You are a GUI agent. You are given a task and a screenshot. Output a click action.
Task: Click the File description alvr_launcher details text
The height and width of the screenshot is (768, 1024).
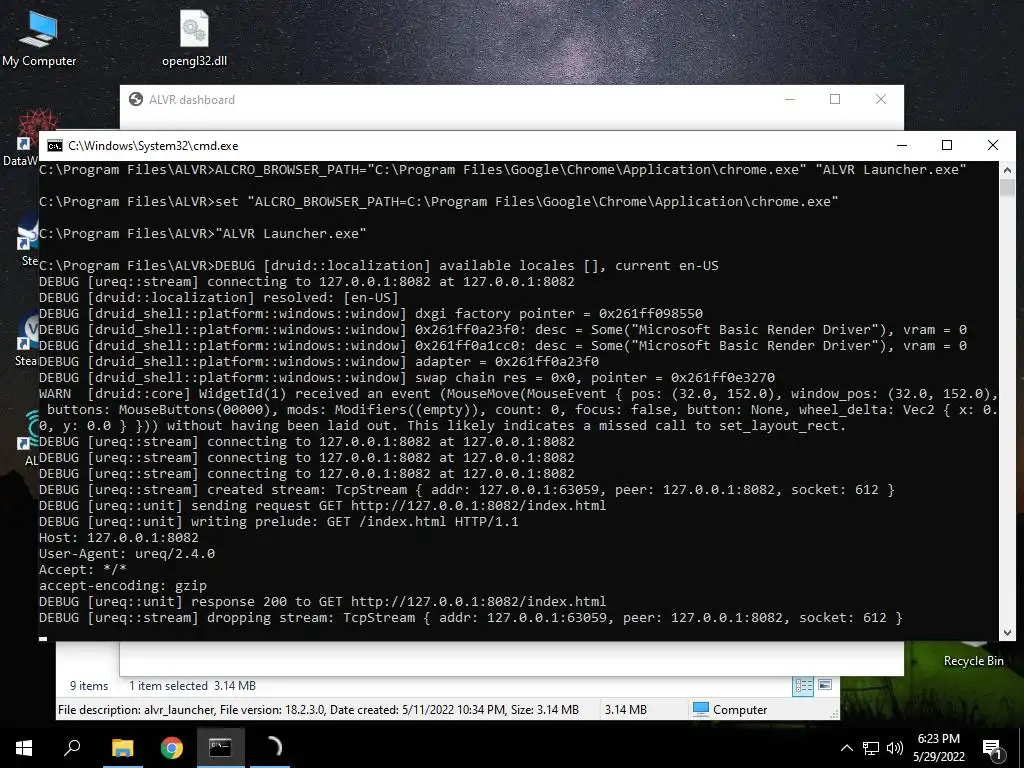tap(318, 709)
